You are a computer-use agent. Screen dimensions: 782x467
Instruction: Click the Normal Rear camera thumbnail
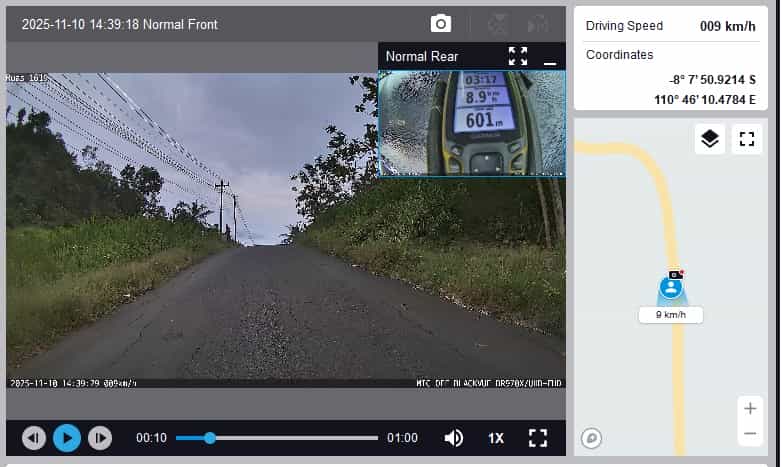(x=472, y=122)
